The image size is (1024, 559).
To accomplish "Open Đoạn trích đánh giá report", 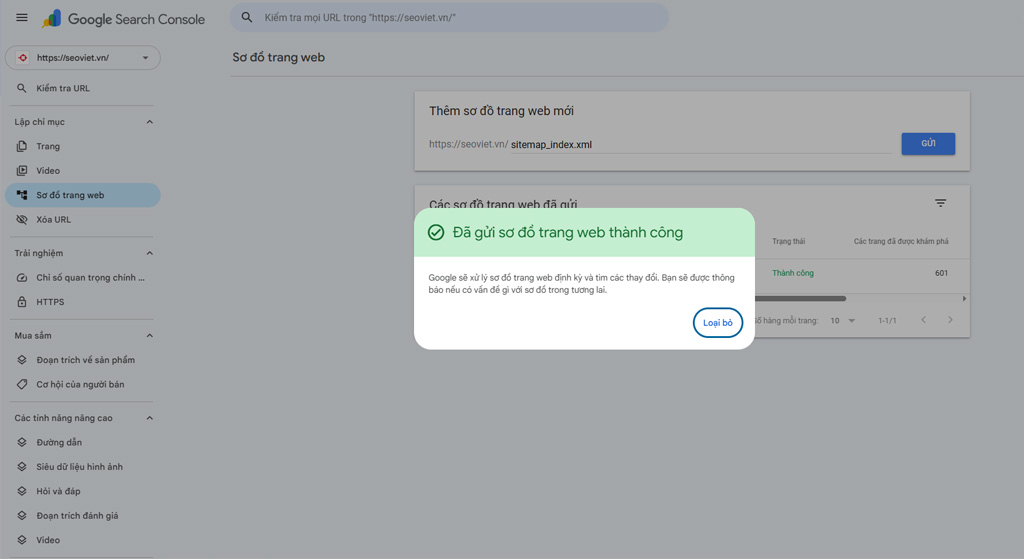I will click(x=83, y=515).
